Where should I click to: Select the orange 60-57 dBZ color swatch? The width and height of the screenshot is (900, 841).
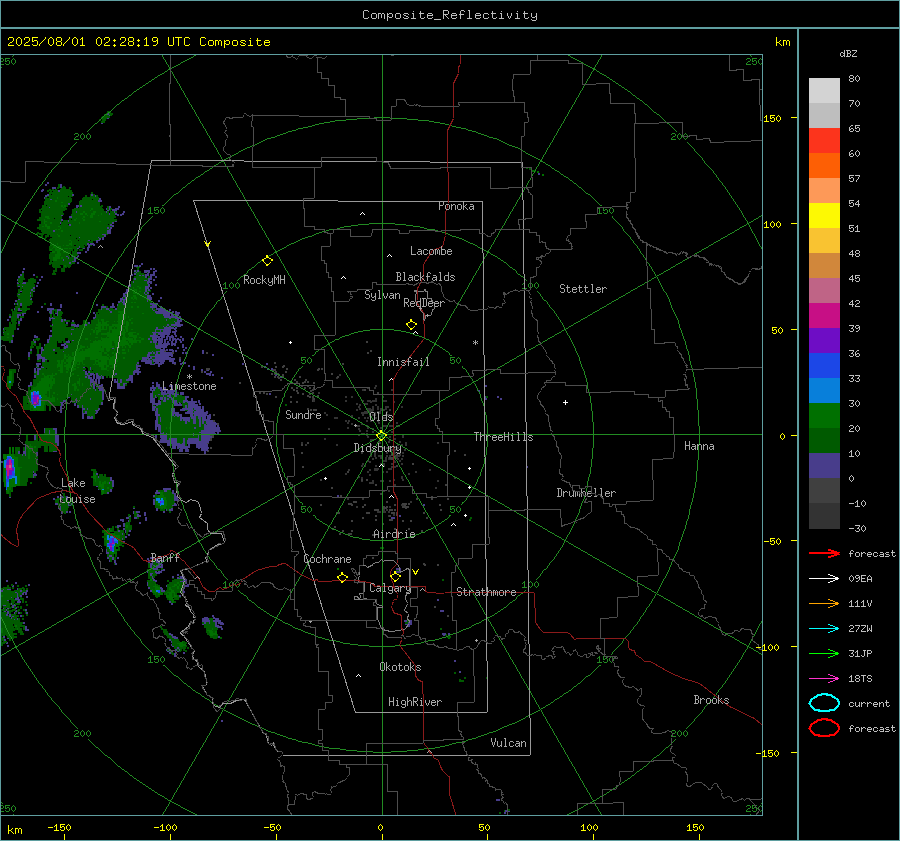(x=824, y=165)
